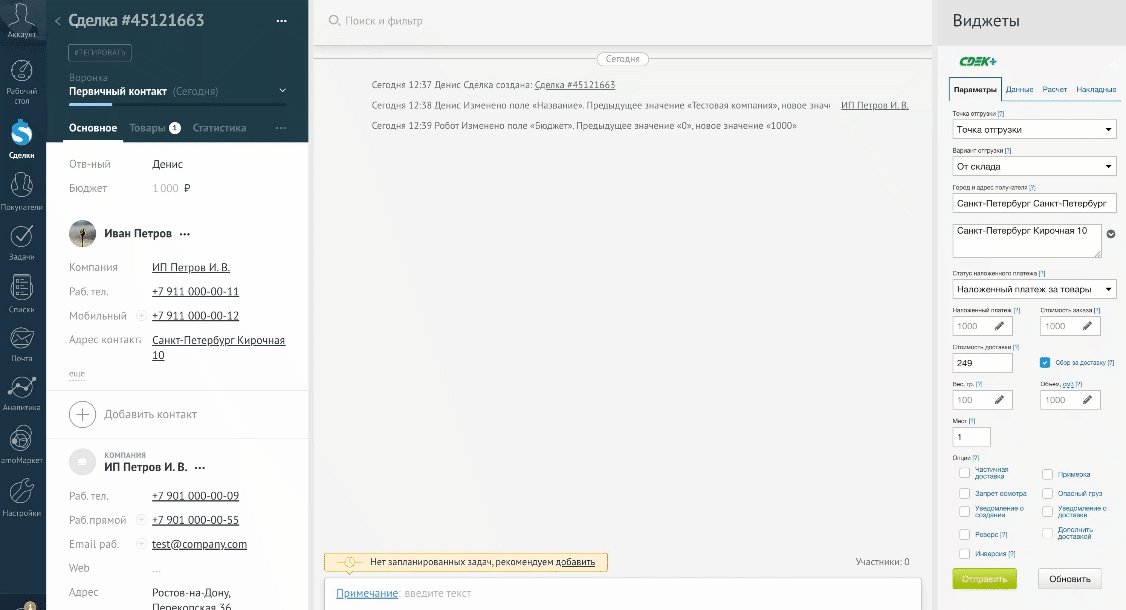Image resolution: width=1126 pixels, height=610 pixels.
Task: Open Точка отгрузки dropdown
Action: click(1033, 130)
